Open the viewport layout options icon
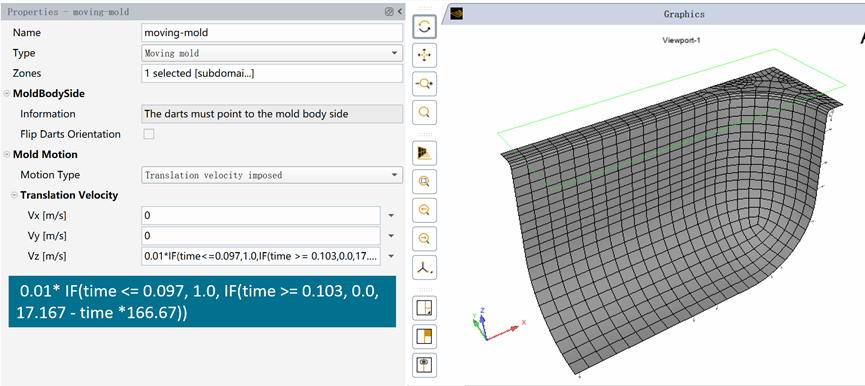Screen dimensions: 865x386 pos(424,308)
